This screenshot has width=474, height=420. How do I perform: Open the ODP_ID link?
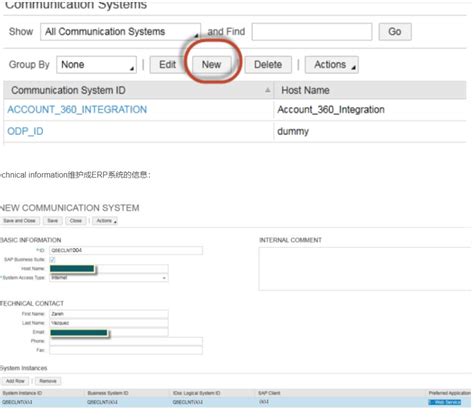click(x=25, y=131)
